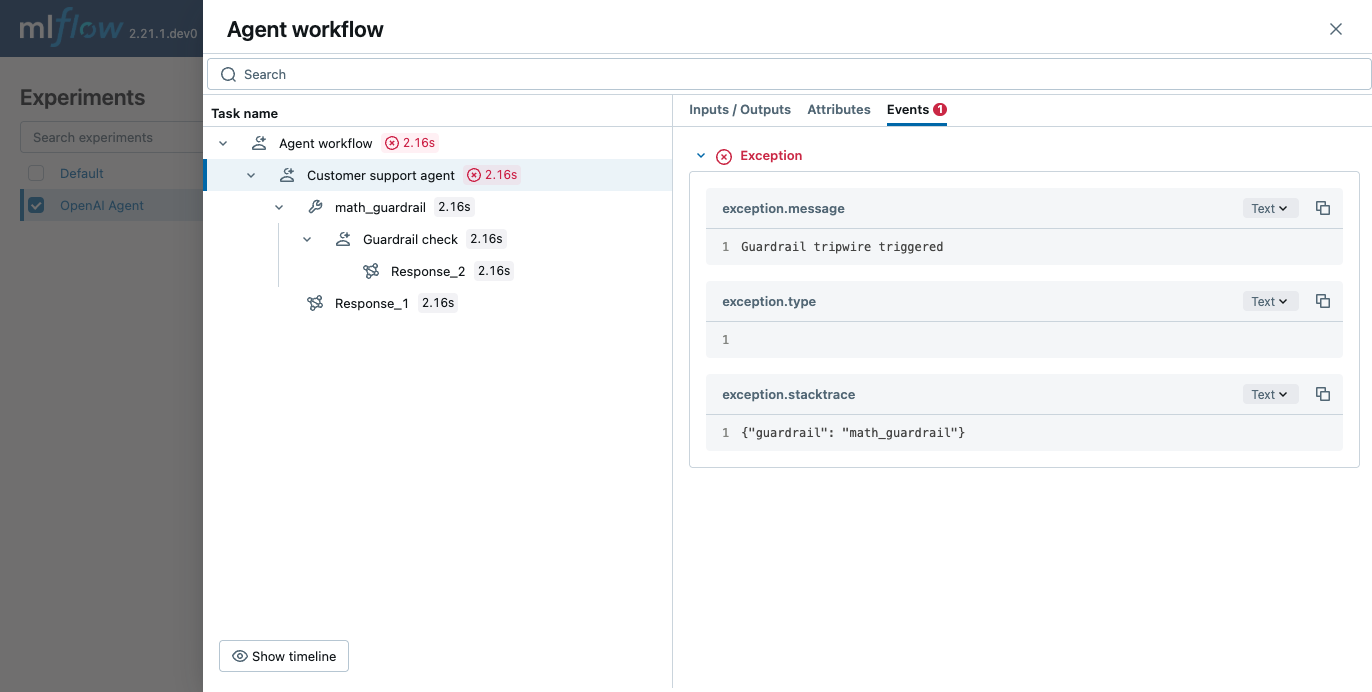Uncheck the OpenAI Agent experiment checkbox
The height and width of the screenshot is (692, 1372).
point(36,204)
